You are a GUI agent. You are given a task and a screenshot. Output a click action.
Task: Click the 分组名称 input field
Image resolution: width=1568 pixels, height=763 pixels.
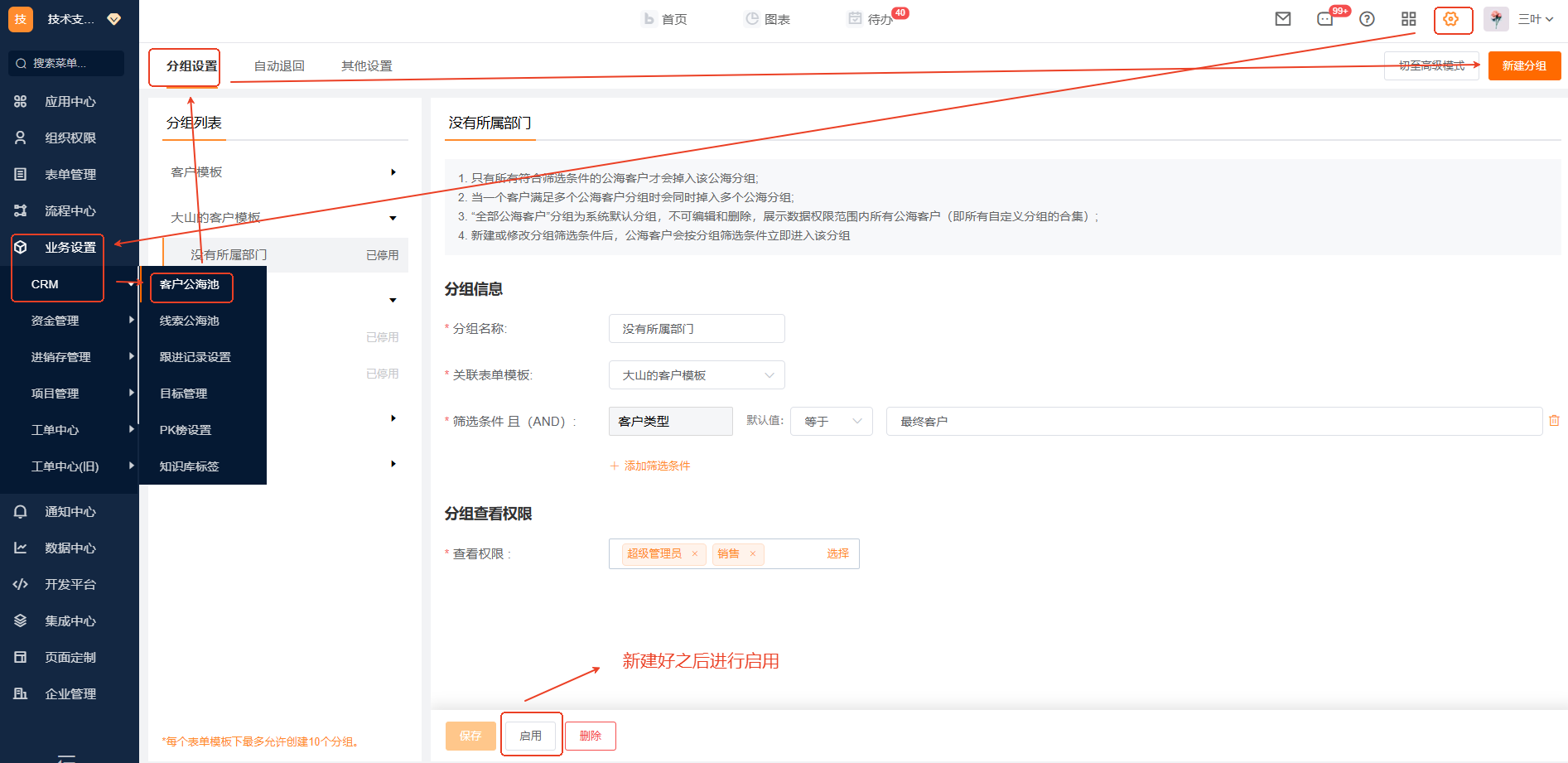tap(697, 329)
